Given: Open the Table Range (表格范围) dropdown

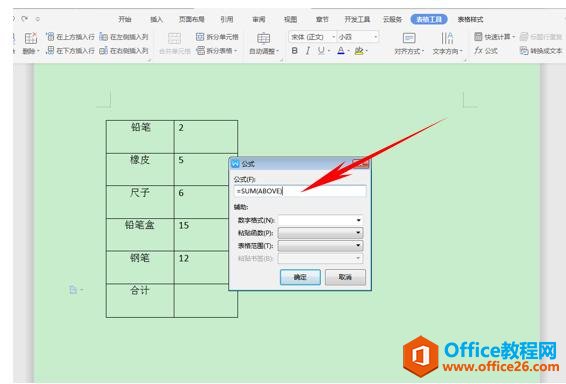Looking at the screenshot, I should [x=320, y=246].
